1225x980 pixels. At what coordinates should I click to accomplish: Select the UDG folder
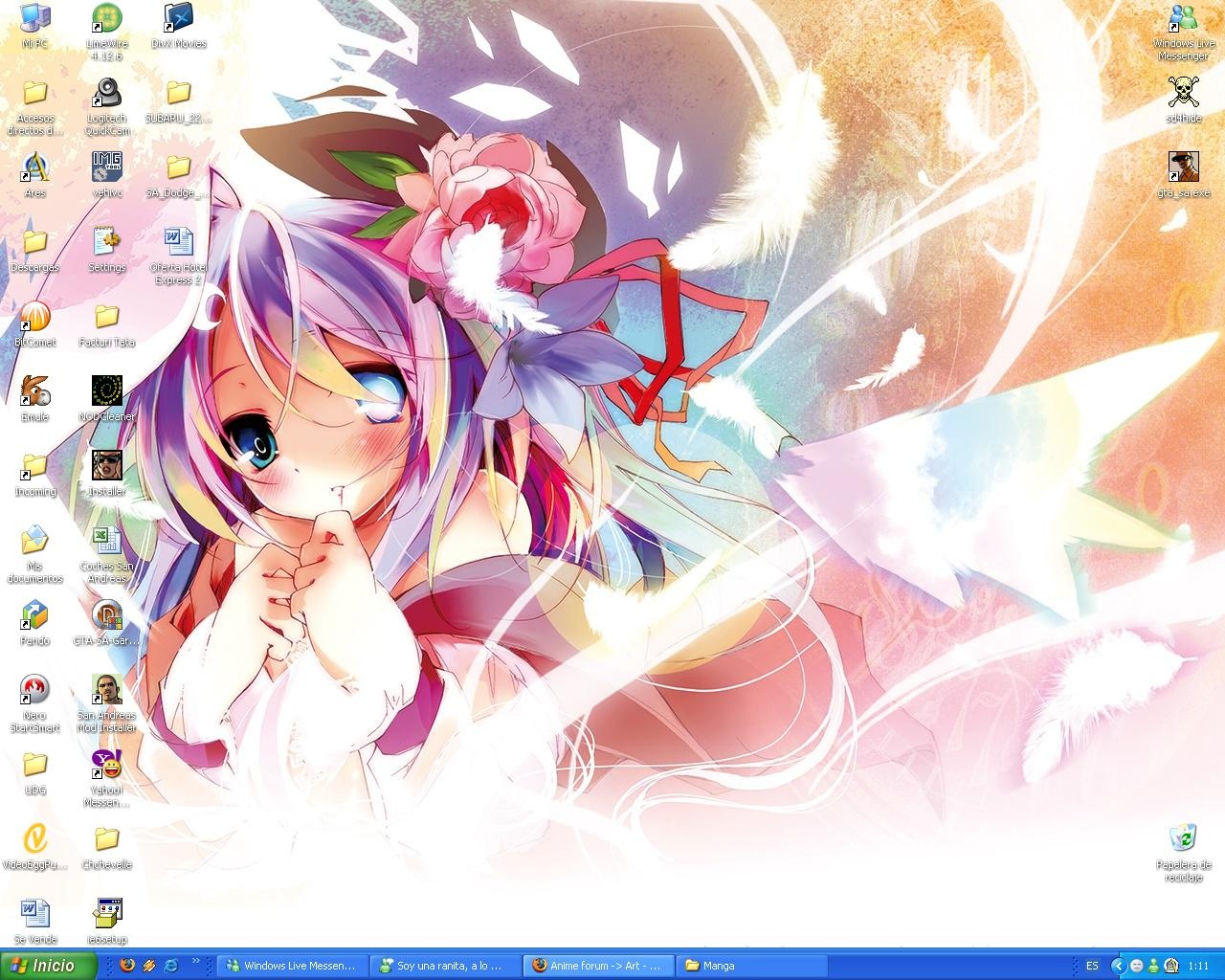click(x=34, y=773)
